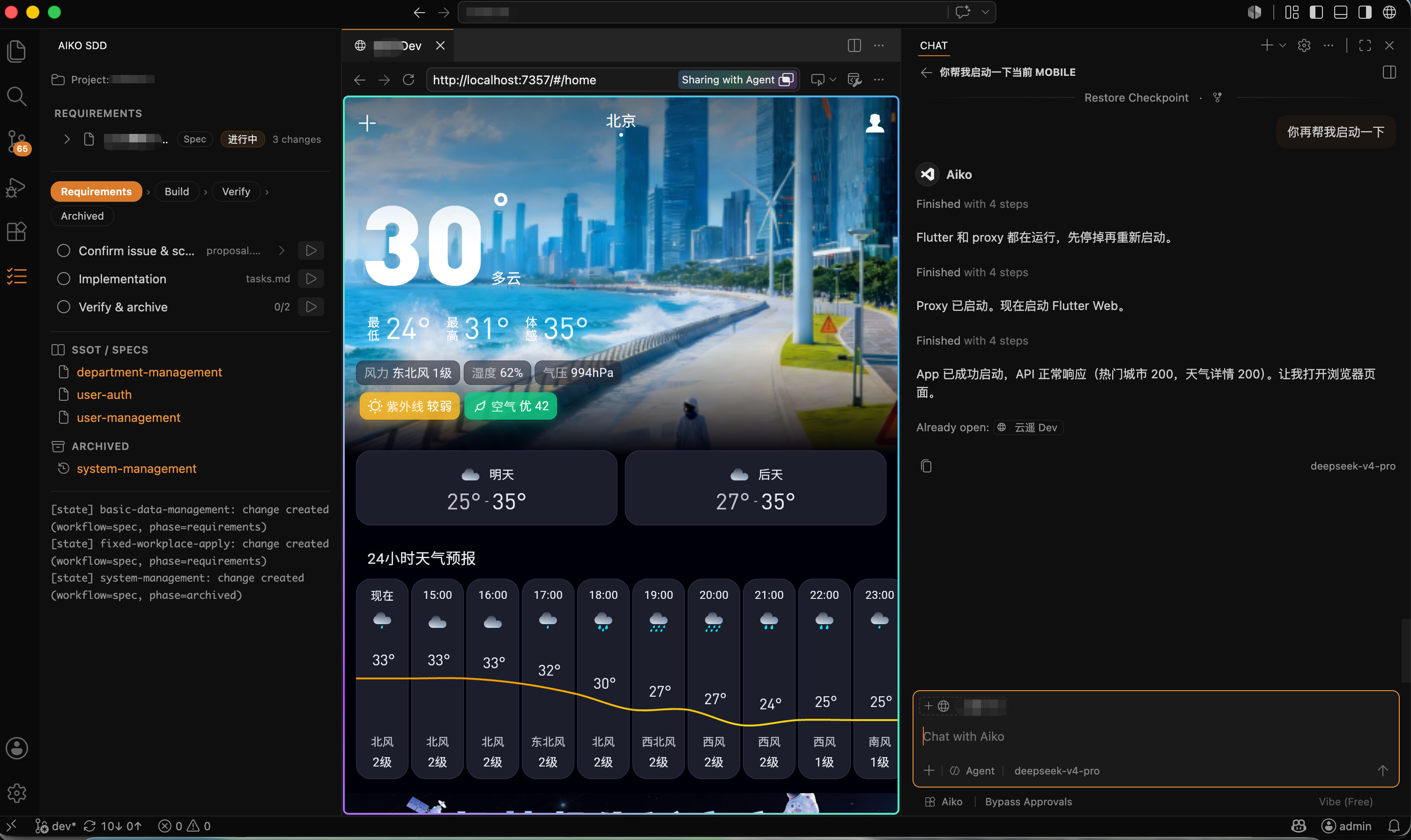Toggle the secondary side bar
The height and width of the screenshot is (840, 1411).
coord(1365,12)
